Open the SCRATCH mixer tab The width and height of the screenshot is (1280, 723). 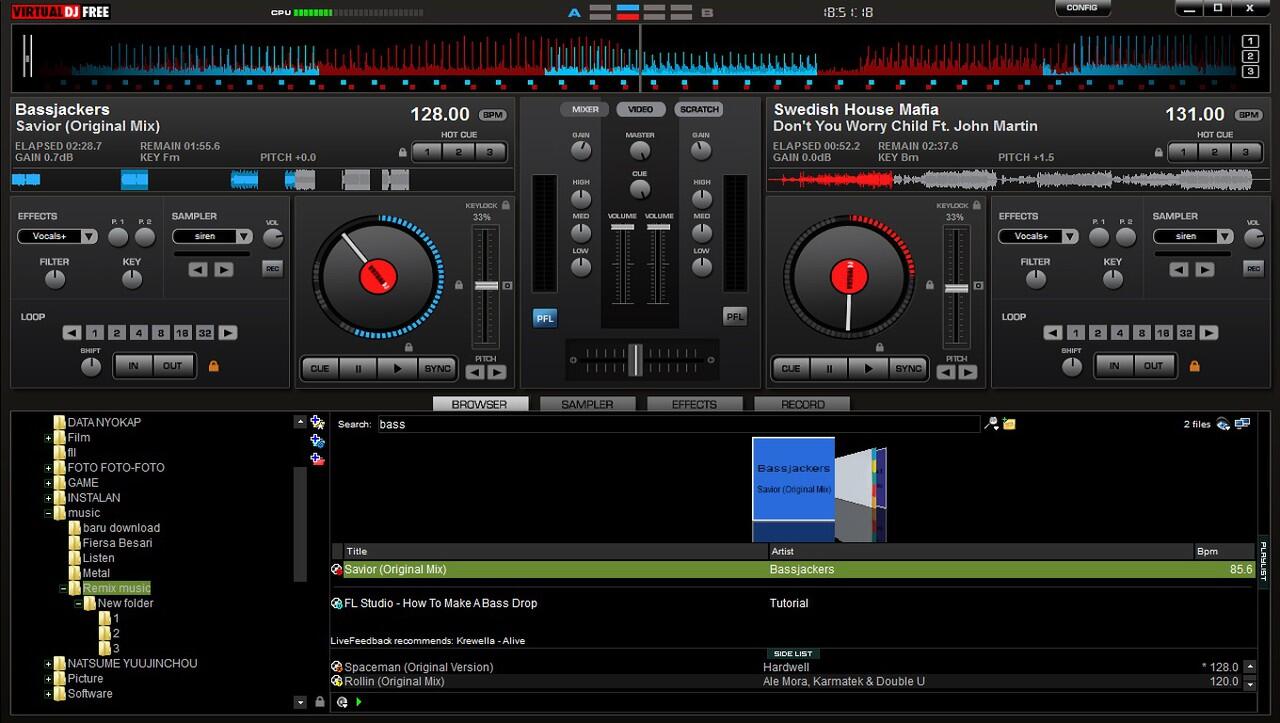pos(699,109)
